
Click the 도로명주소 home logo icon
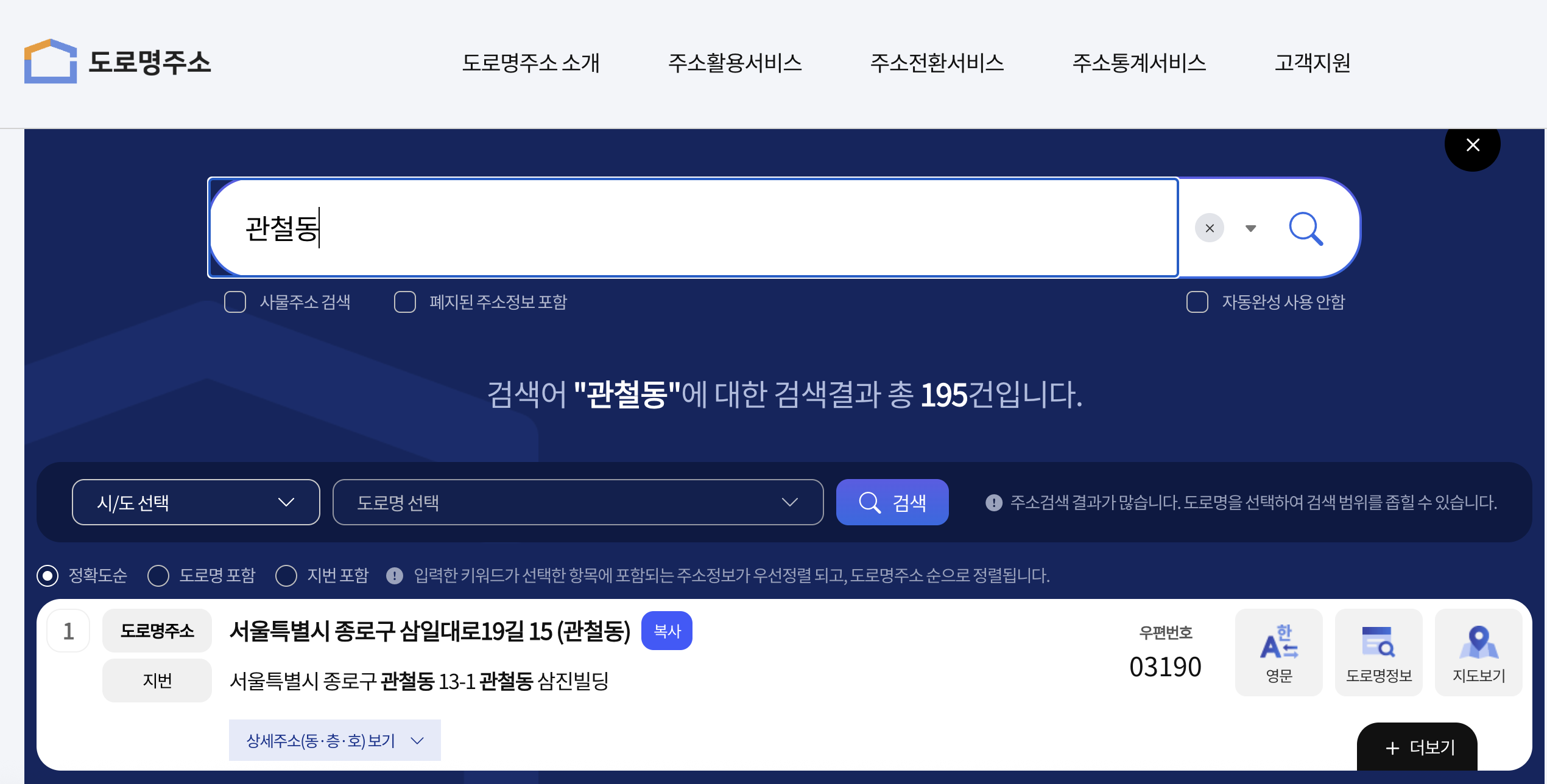(51, 61)
